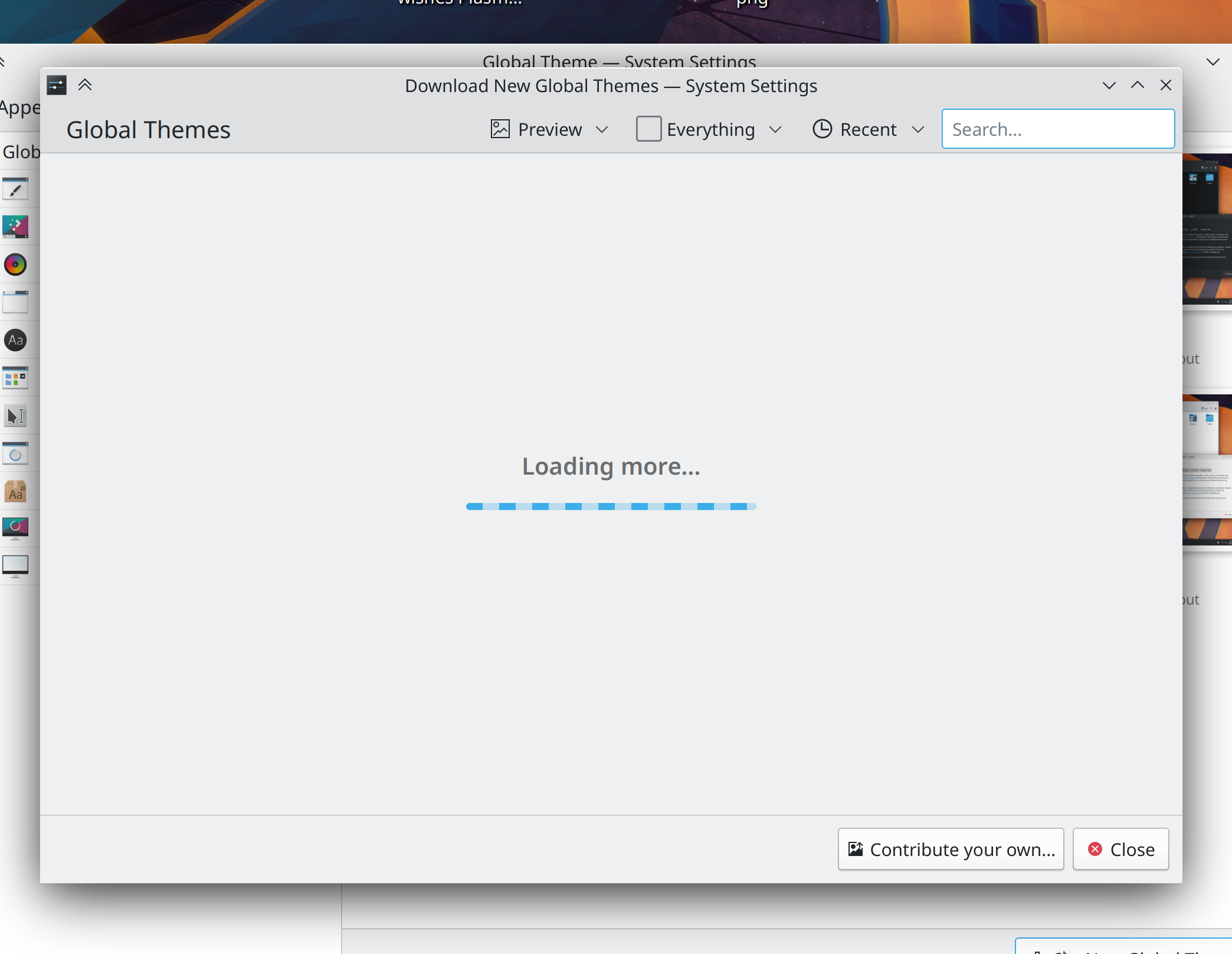The image size is (1232, 954).
Task: Toggle the Everything category checkbox icon
Action: click(648, 129)
